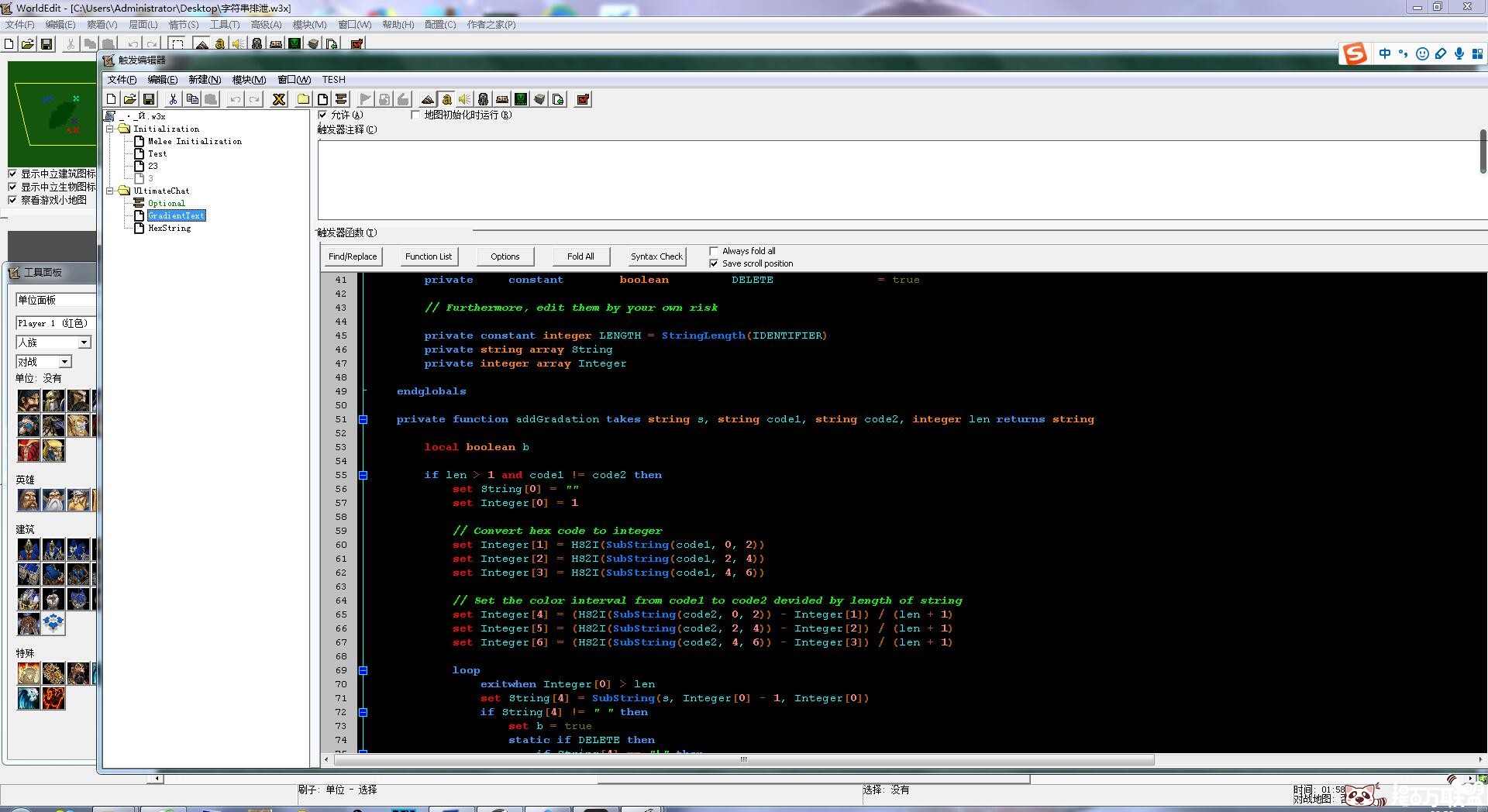Open the 新建(N) menu in trigger editor
The width and height of the screenshot is (1488, 812).
pos(205,80)
